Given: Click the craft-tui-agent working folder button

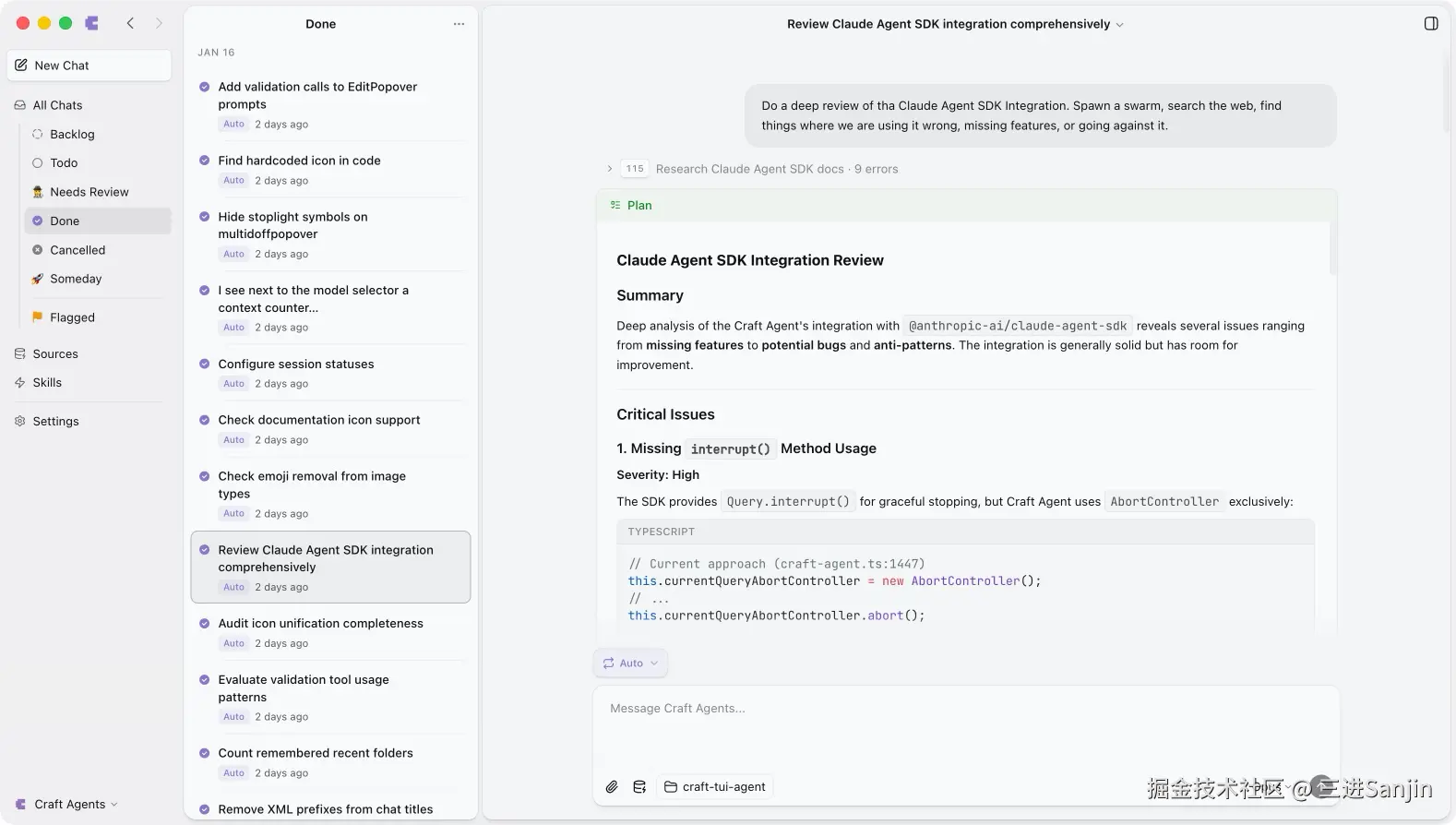Looking at the screenshot, I should (715, 787).
